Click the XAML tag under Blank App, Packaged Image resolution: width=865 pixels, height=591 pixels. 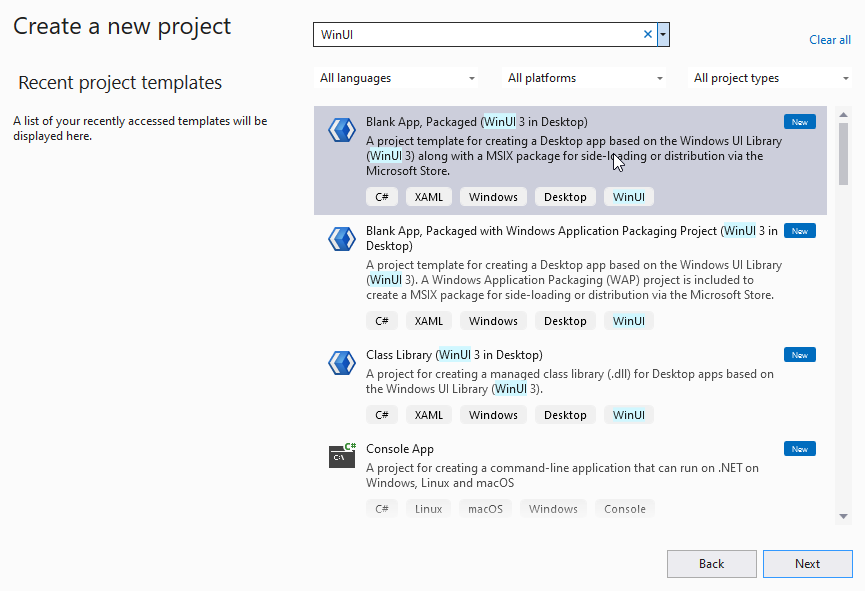(428, 196)
